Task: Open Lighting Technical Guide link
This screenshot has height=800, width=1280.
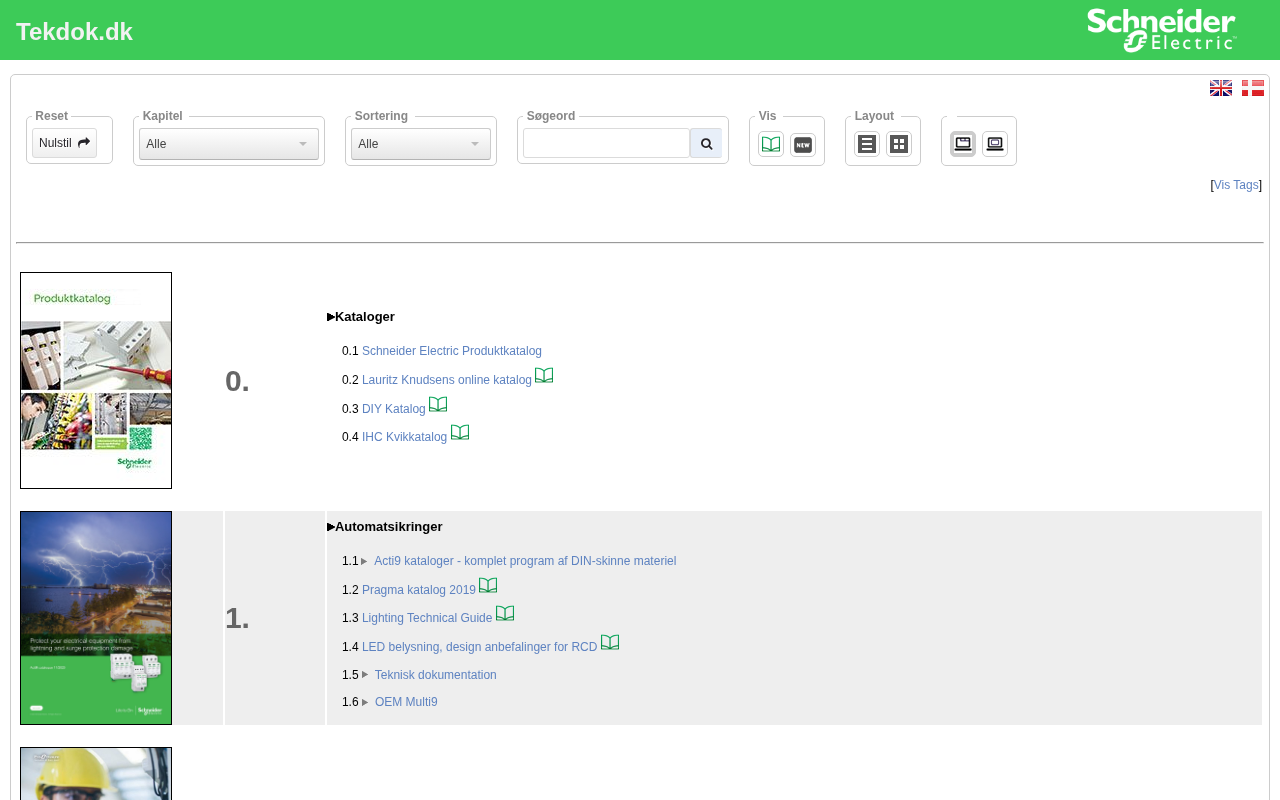Action: (x=427, y=618)
